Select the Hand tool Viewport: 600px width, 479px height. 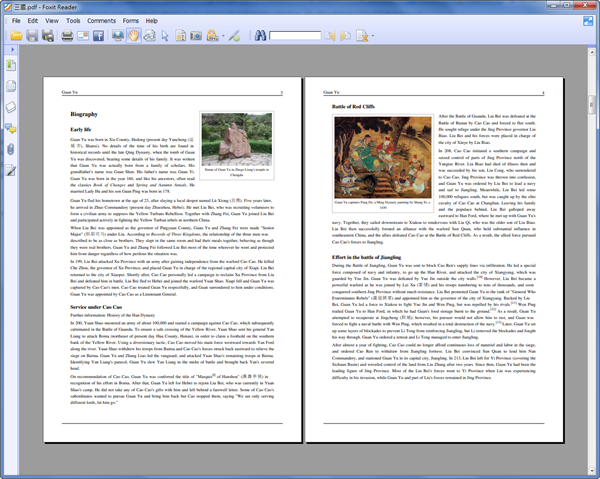tap(133, 36)
